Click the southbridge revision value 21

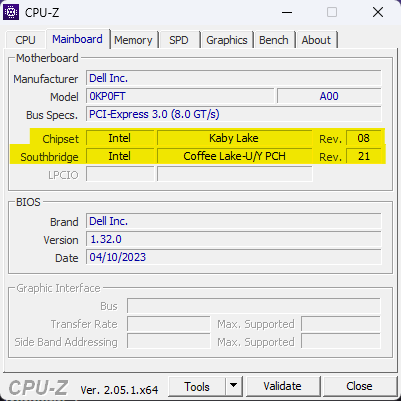click(x=364, y=156)
